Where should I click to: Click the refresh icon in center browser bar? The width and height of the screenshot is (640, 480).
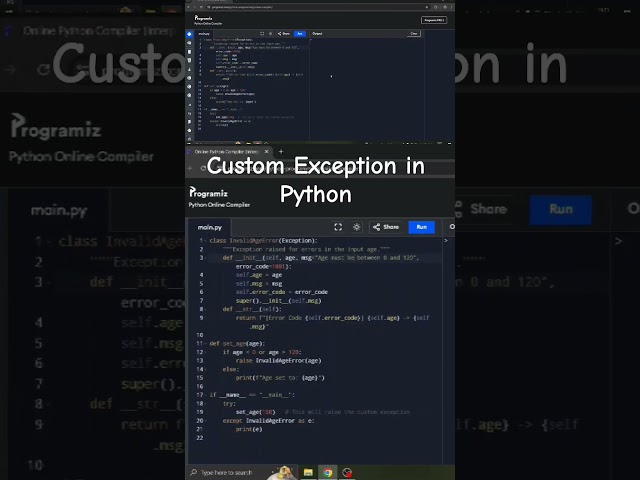pos(203,168)
